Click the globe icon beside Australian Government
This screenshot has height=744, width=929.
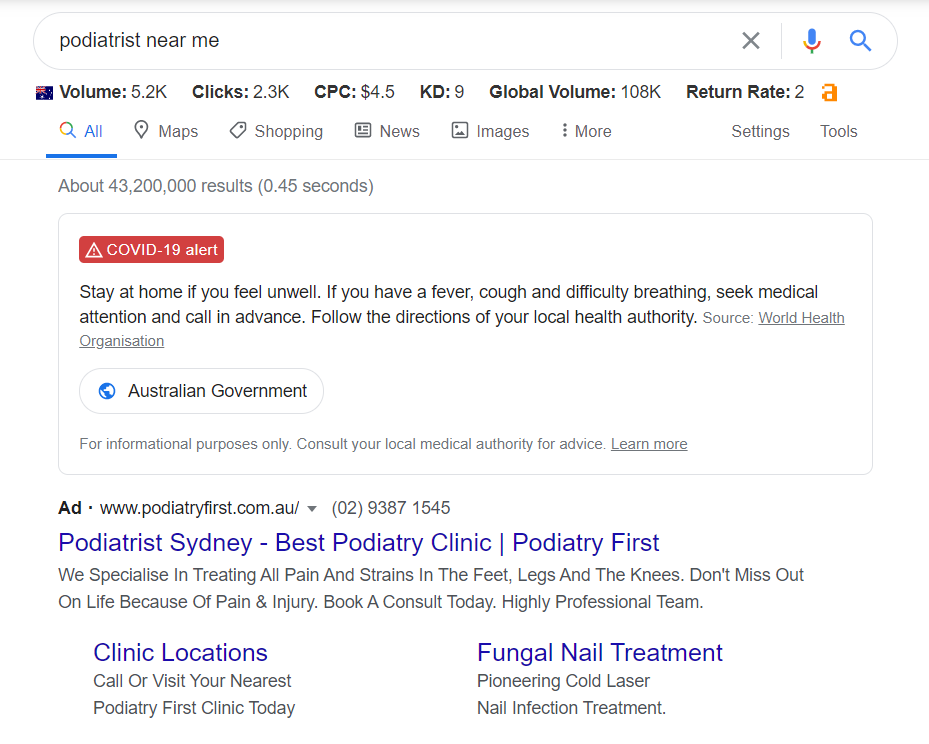(x=107, y=391)
